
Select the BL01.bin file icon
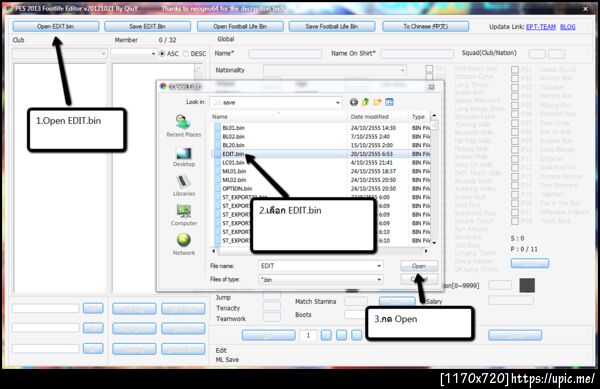tap(217, 128)
